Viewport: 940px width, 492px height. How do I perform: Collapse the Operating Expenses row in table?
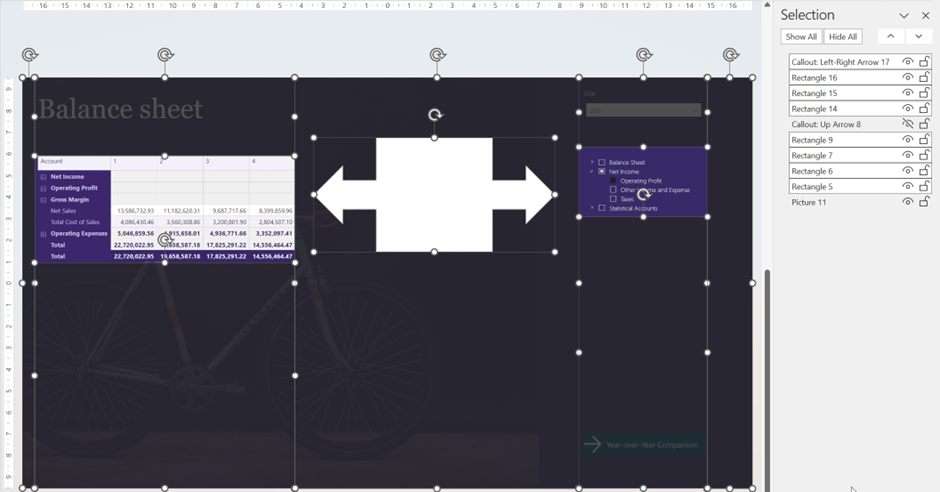[x=43, y=234]
